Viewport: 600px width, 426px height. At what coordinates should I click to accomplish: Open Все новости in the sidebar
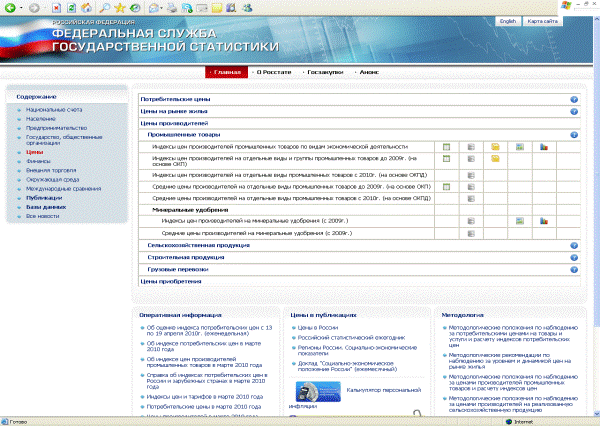click(x=42, y=216)
